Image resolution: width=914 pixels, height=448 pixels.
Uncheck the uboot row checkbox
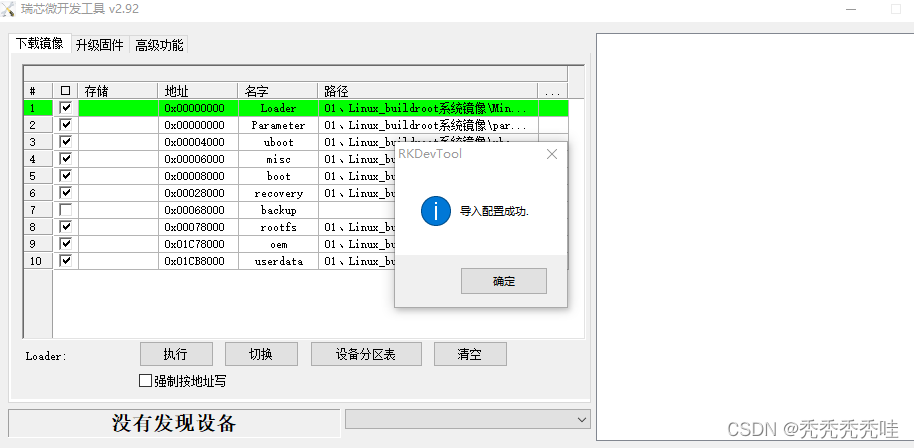[x=66, y=142]
